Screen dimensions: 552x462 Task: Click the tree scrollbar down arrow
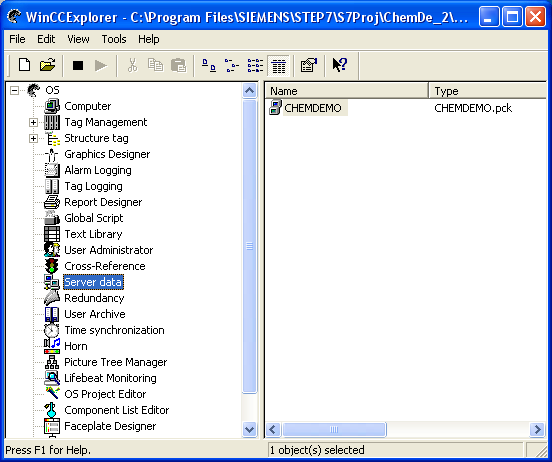tap(250, 430)
